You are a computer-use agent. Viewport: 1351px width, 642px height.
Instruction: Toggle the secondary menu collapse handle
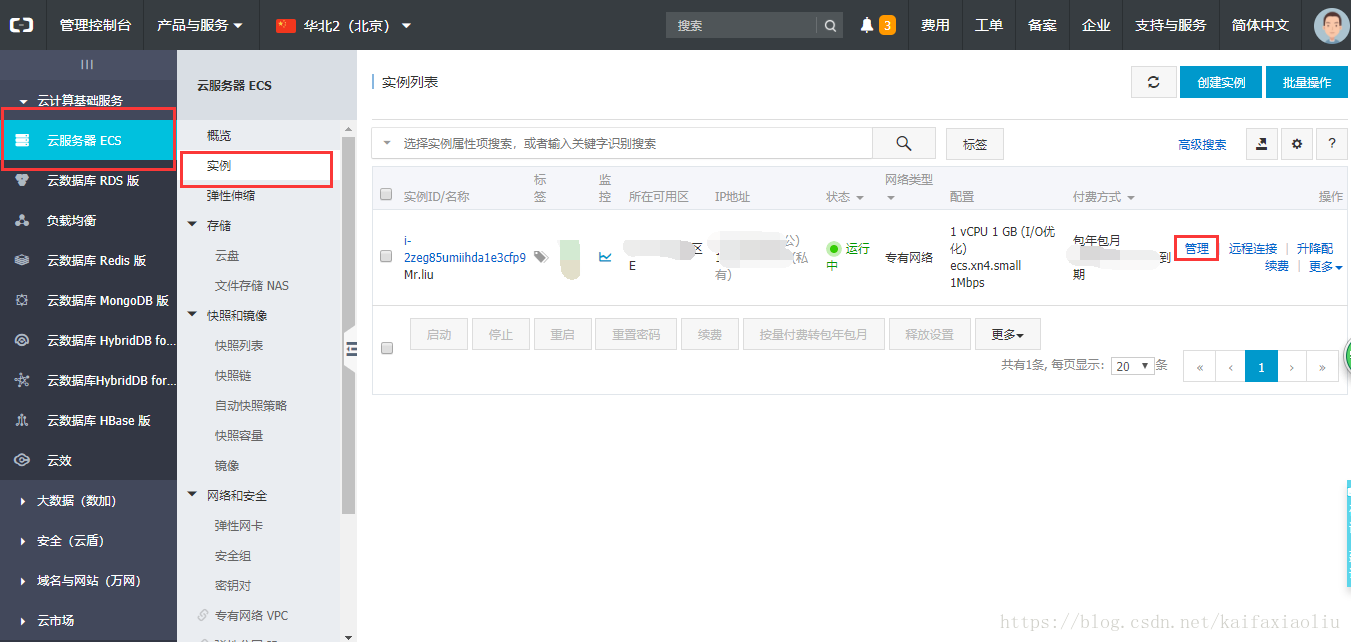[351, 348]
